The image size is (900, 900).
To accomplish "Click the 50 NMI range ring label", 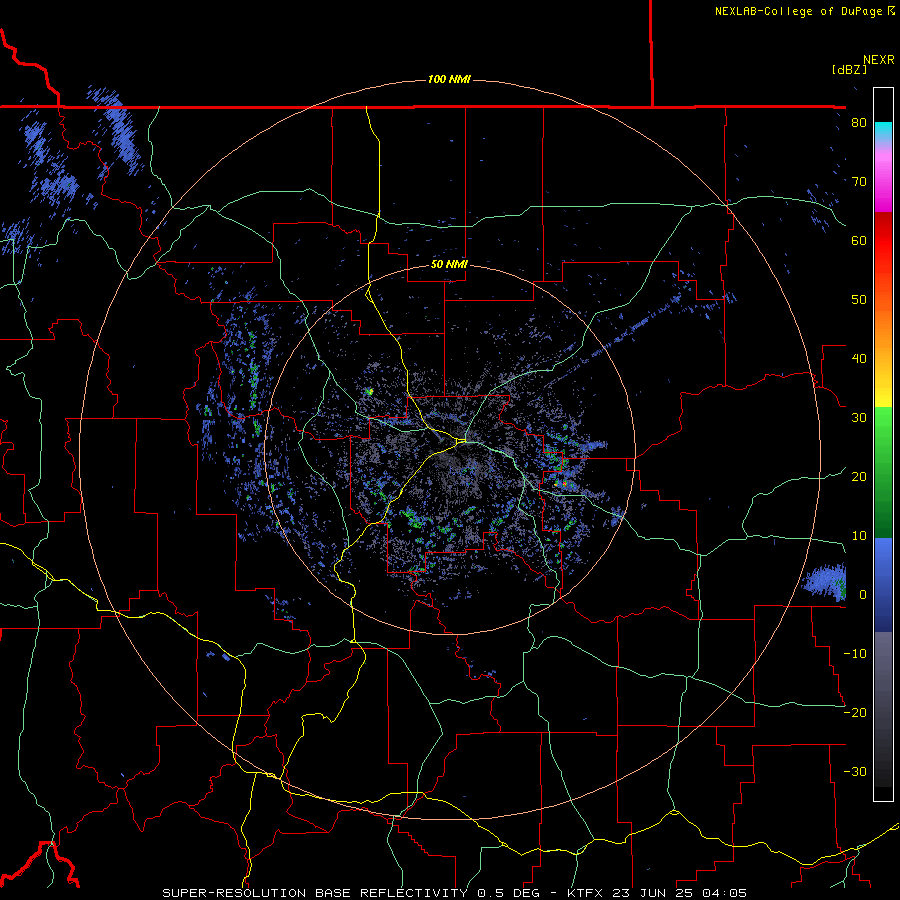I will click(449, 264).
